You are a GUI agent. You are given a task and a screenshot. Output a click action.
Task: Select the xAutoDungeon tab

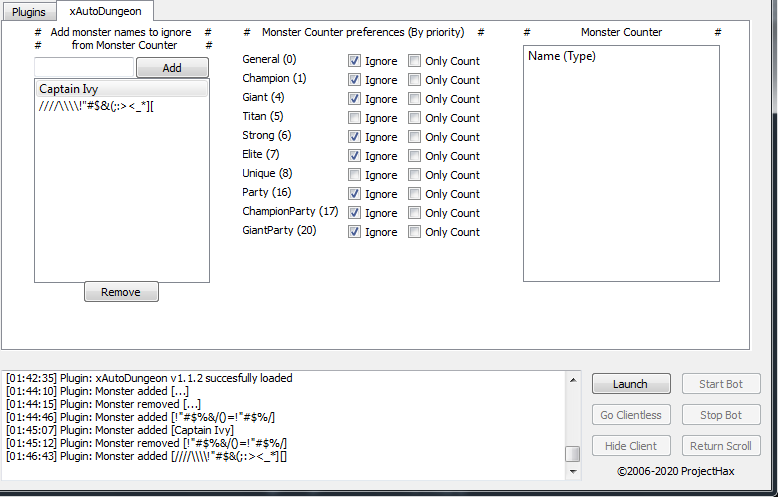pyautogui.click(x=105, y=12)
